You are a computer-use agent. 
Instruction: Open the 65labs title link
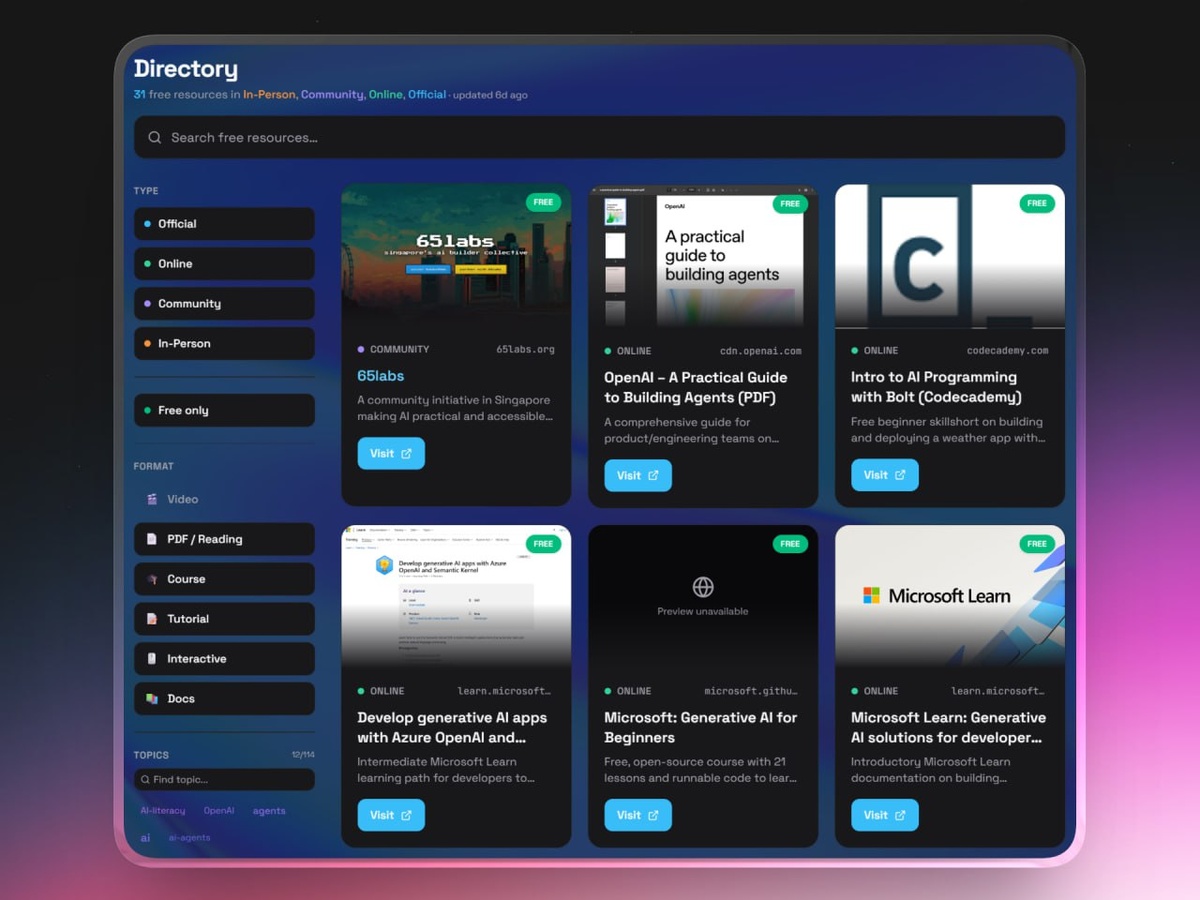click(381, 376)
